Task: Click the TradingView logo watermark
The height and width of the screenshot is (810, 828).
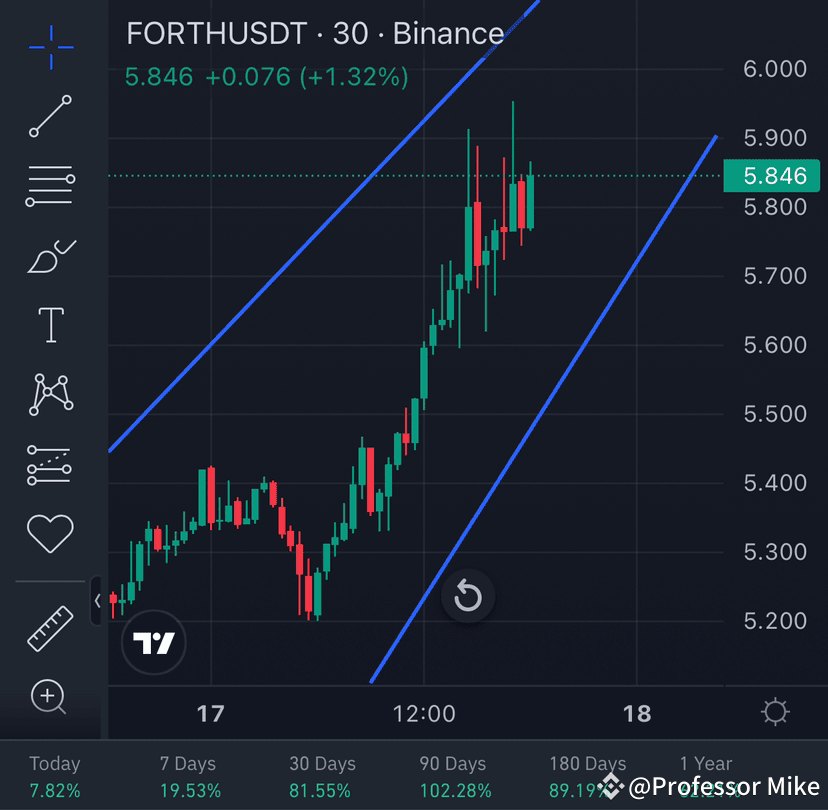Action: pyautogui.click(x=153, y=643)
